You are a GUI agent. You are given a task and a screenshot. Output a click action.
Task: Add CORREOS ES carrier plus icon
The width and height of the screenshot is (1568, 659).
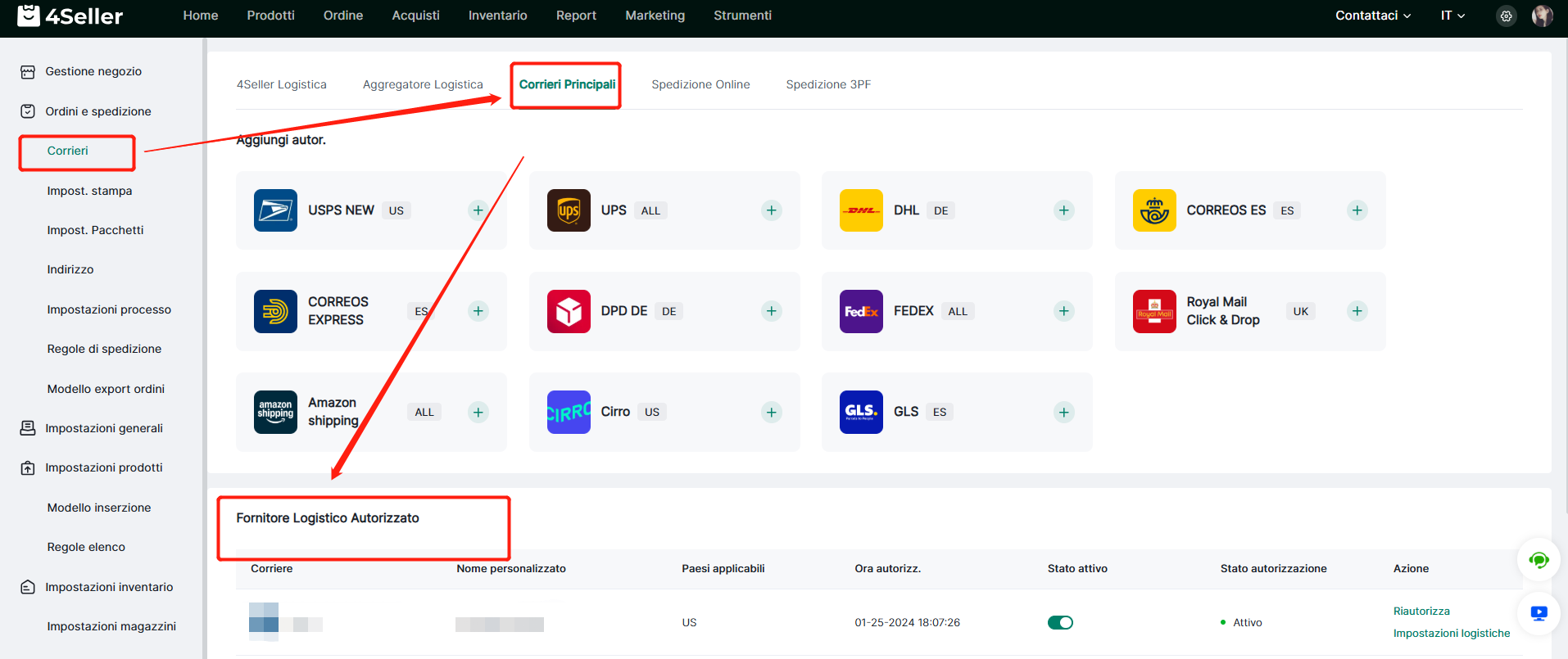click(x=1357, y=210)
